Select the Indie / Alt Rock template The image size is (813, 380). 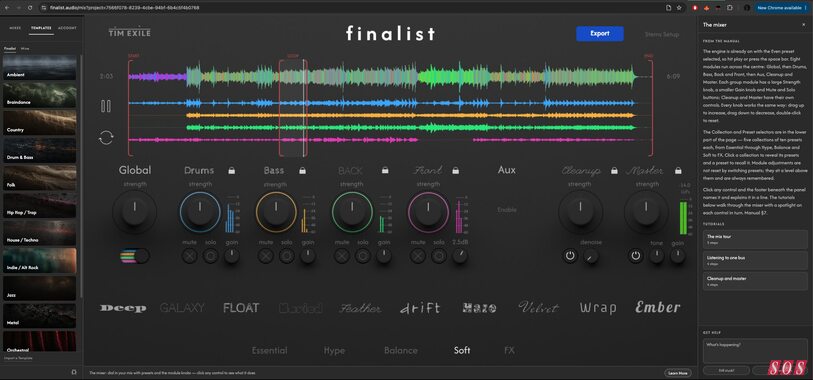coord(40,260)
